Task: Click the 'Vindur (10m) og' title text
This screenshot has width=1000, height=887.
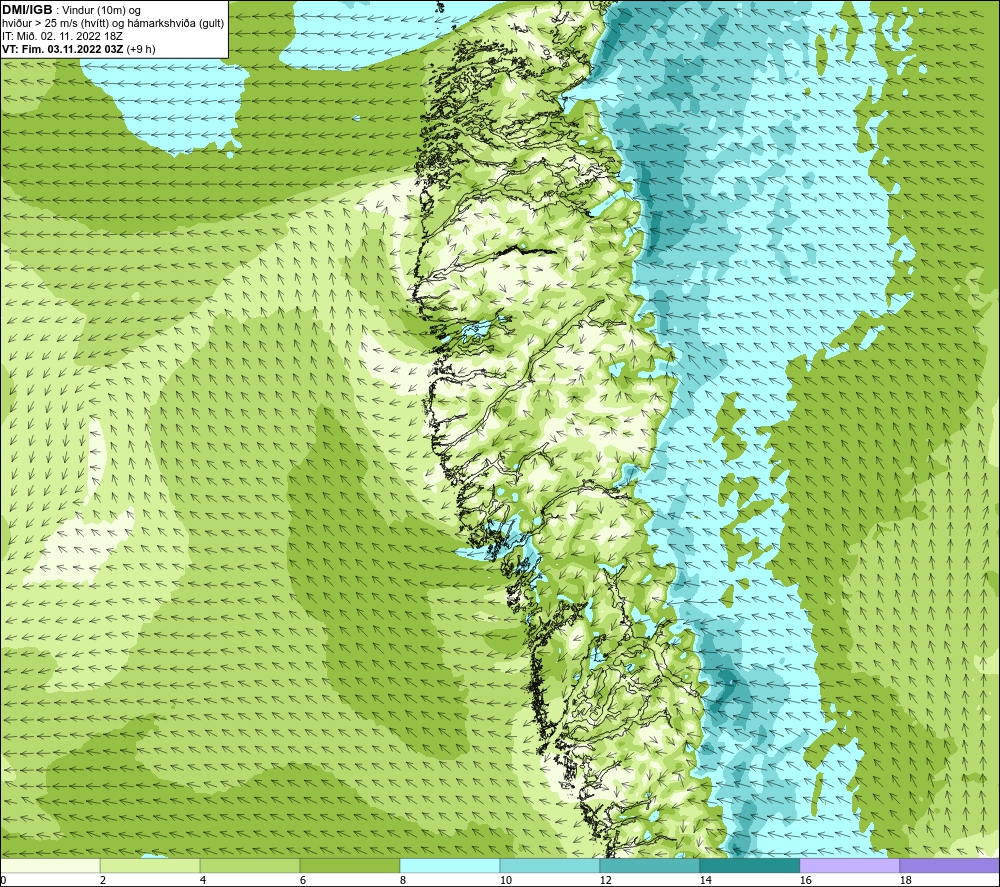Action: [101, 11]
